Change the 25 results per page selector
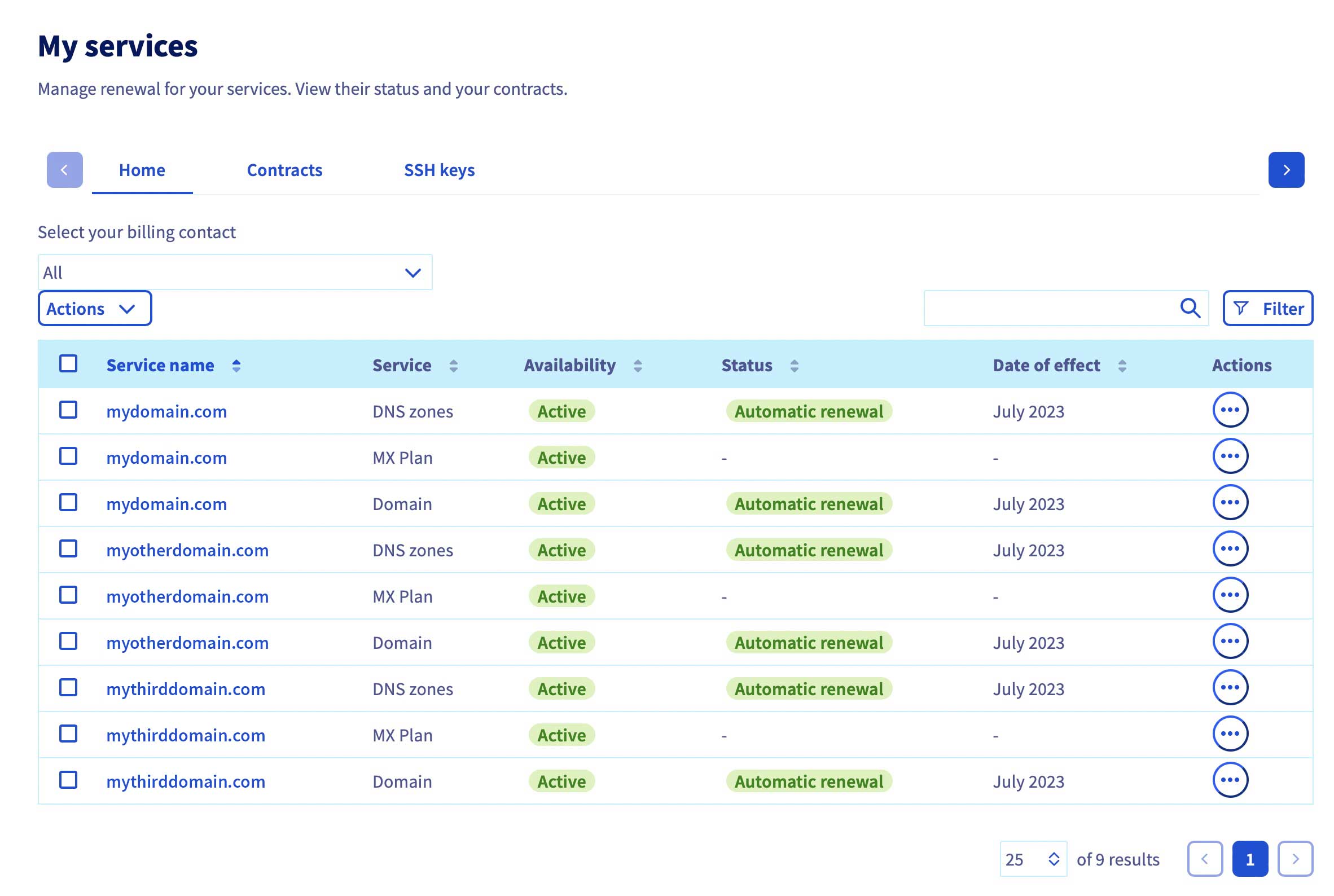This screenshot has width=1334, height=896. coord(1032,859)
